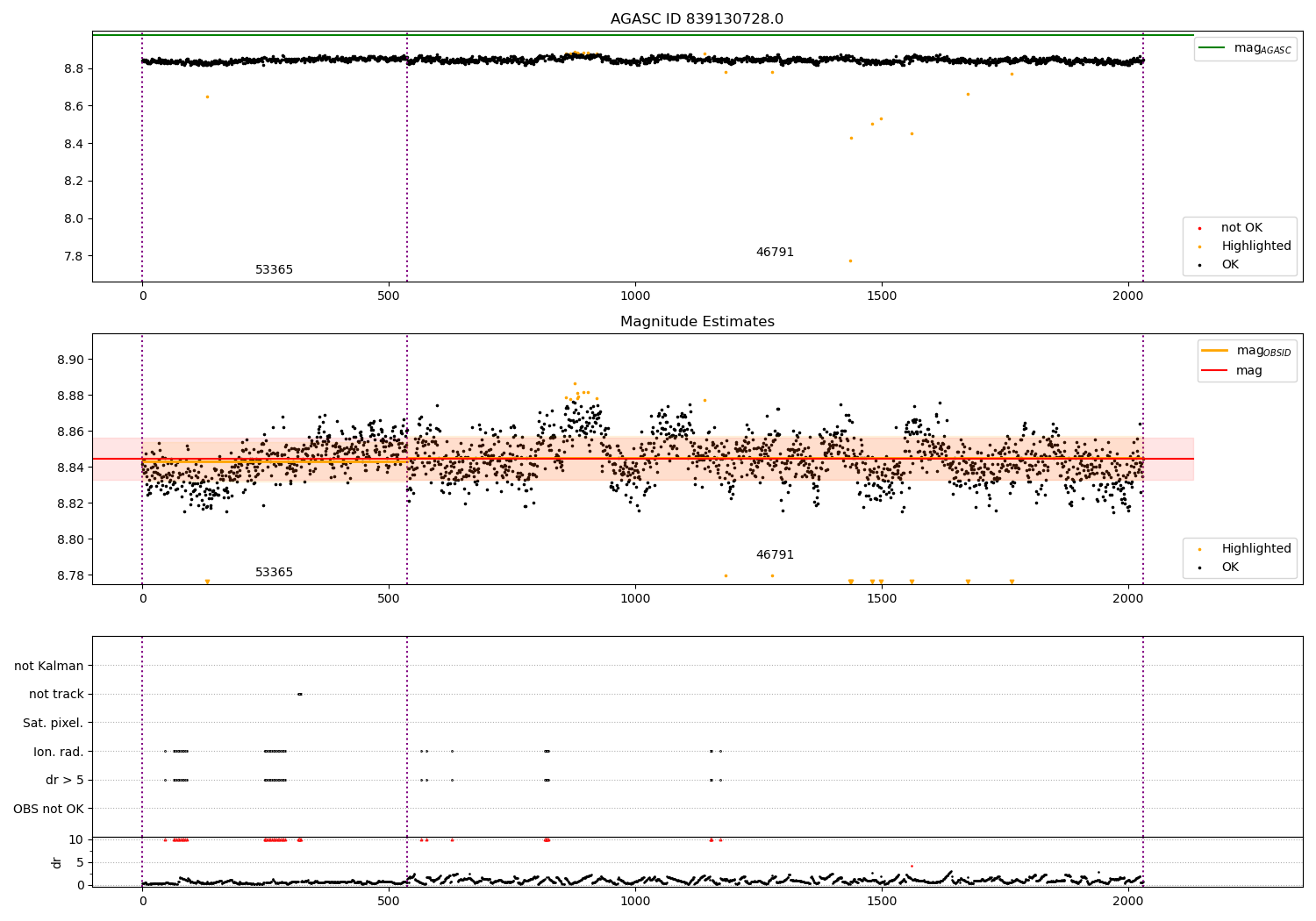Click the 8.86 tick on the magnitude plot
Screen dimensions: 1316x921
pyautogui.click(x=70, y=432)
